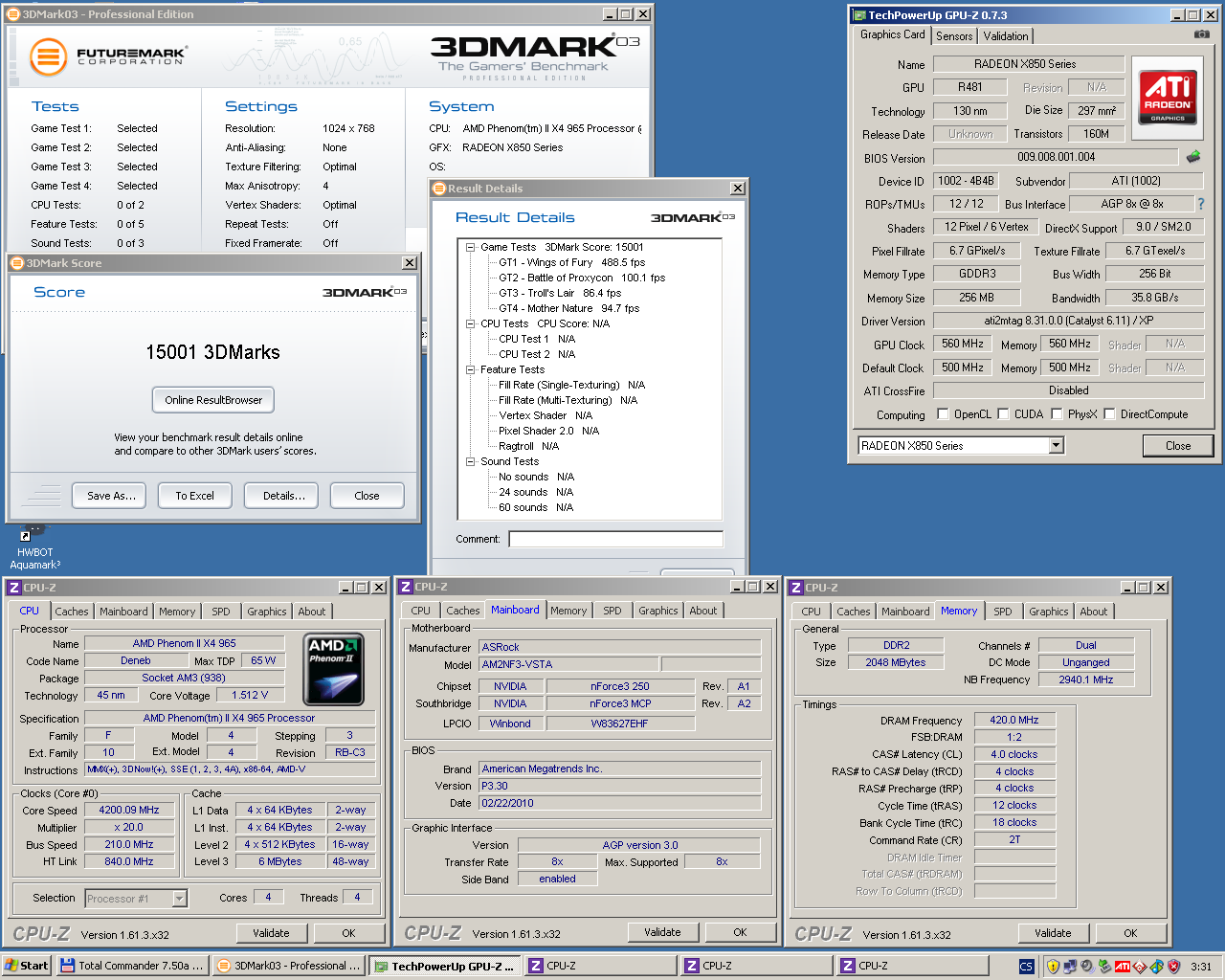Collapse the Feature Tests tree node

tap(471, 369)
